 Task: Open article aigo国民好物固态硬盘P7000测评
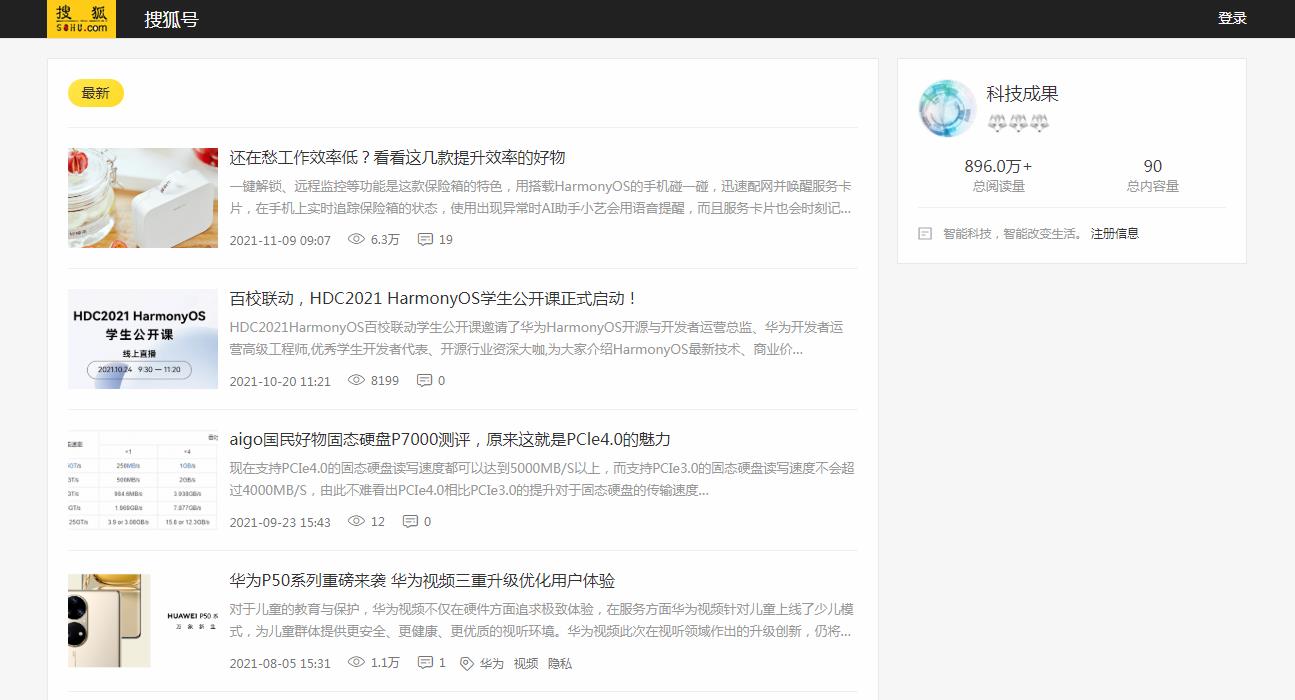(450, 439)
